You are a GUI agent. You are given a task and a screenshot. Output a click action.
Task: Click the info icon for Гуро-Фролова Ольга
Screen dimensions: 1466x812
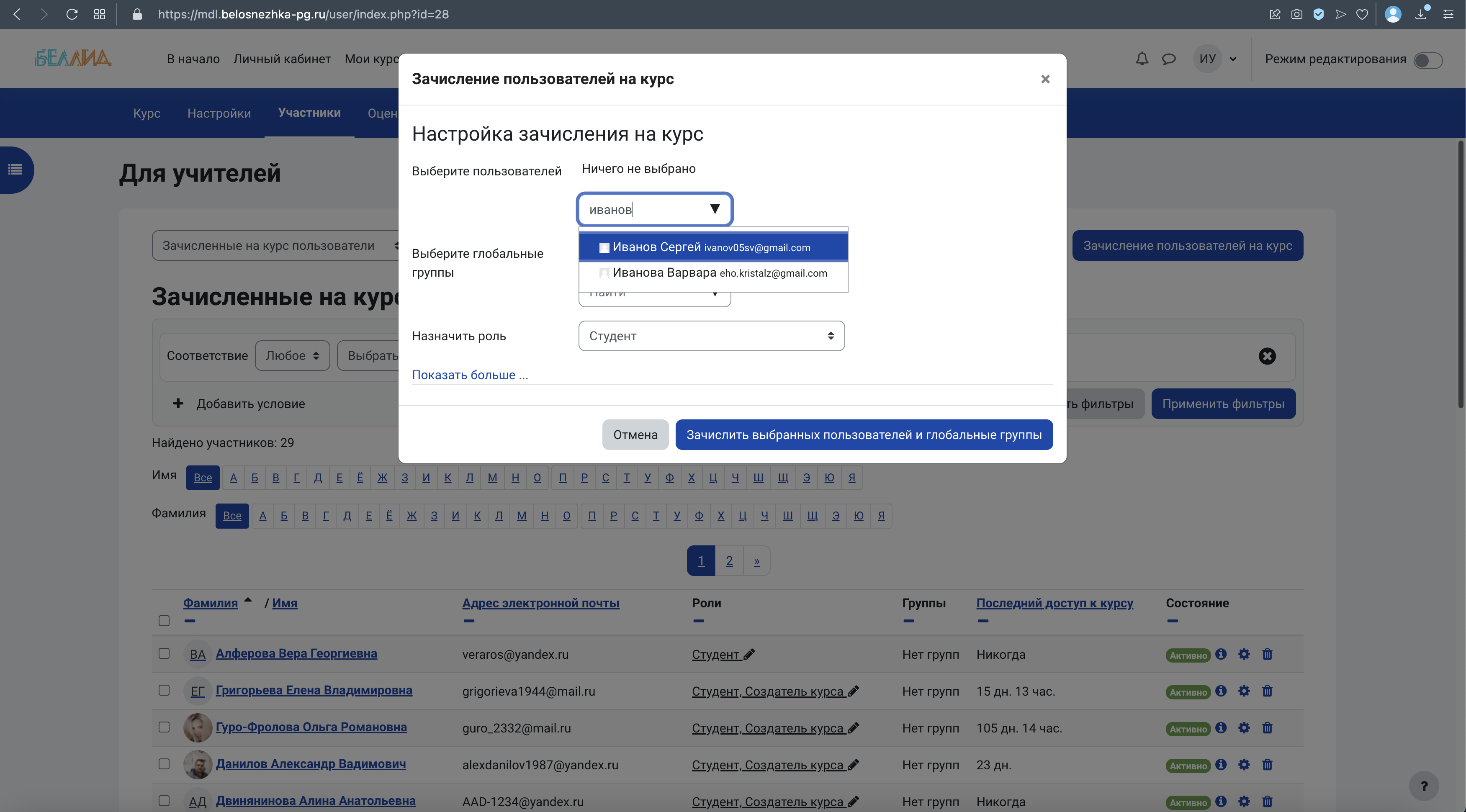[x=1221, y=728]
